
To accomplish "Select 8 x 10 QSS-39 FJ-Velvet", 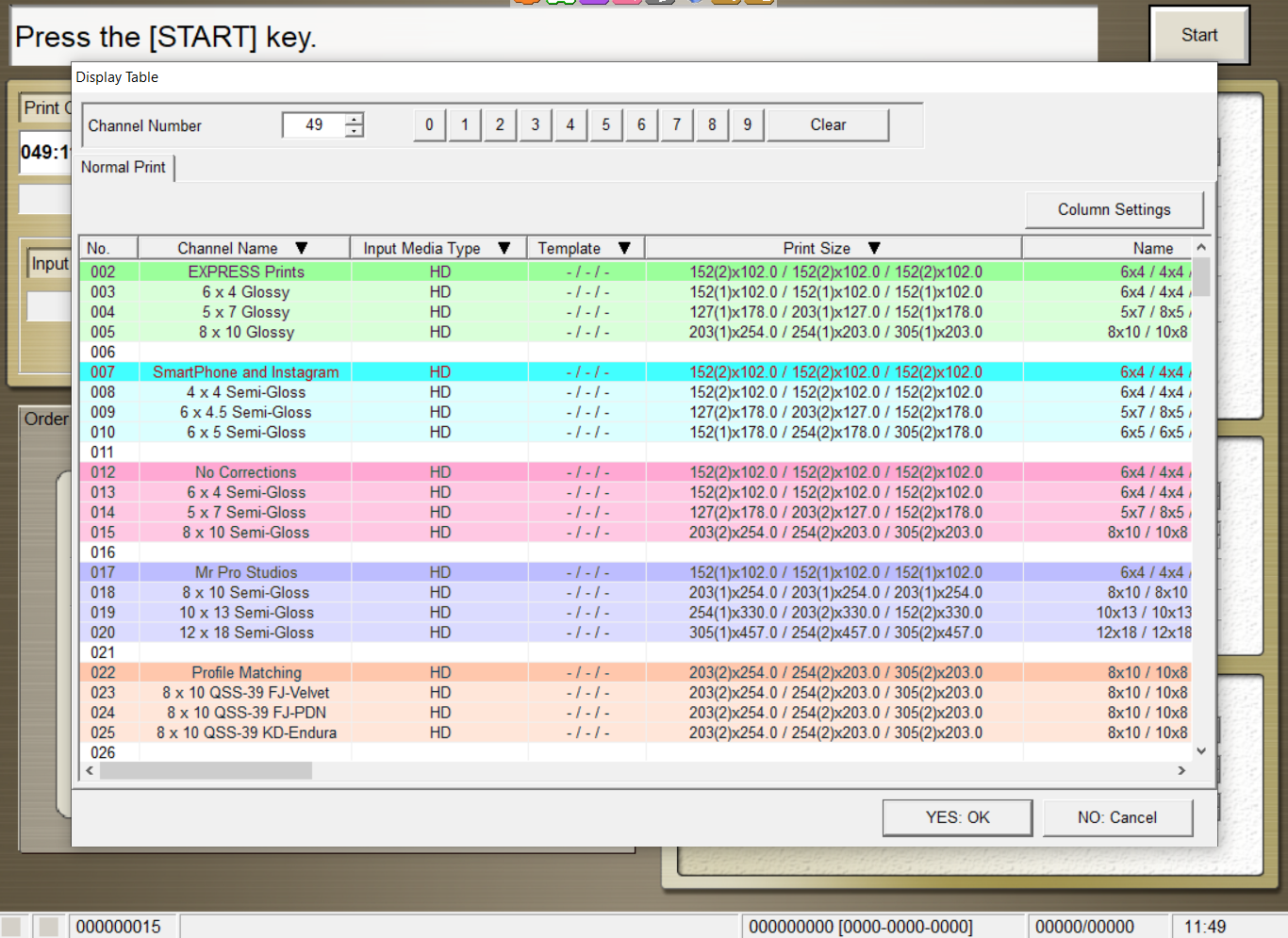I will click(x=636, y=693).
